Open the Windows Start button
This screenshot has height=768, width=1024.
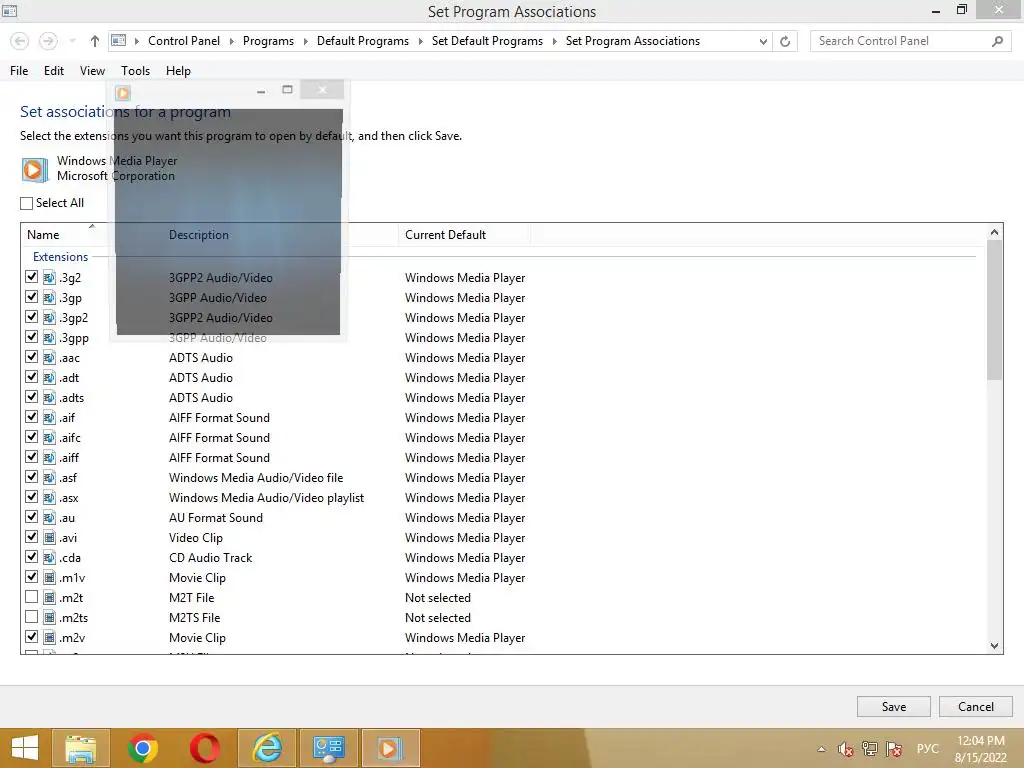(x=25, y=748)
